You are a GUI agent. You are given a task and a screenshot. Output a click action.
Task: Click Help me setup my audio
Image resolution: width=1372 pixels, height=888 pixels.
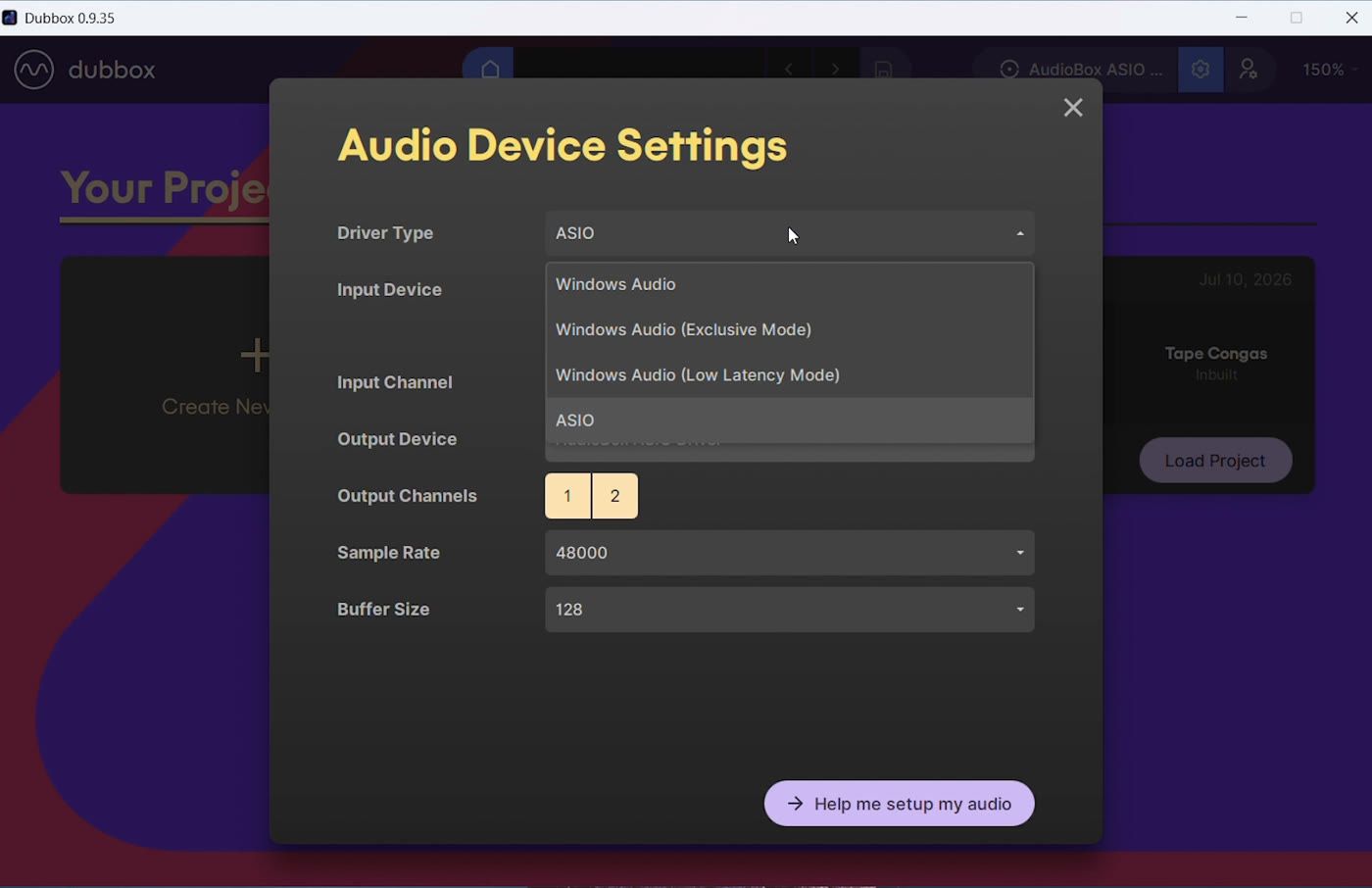pyautogui.click(x=899, y=804)
